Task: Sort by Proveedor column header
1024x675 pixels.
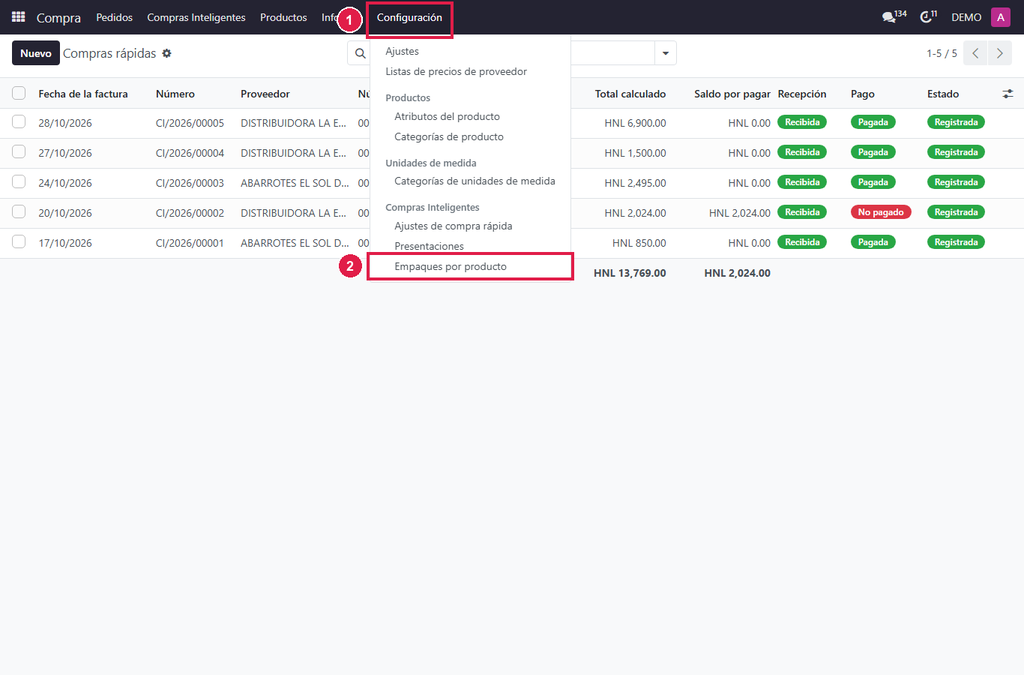Action: 265,94
